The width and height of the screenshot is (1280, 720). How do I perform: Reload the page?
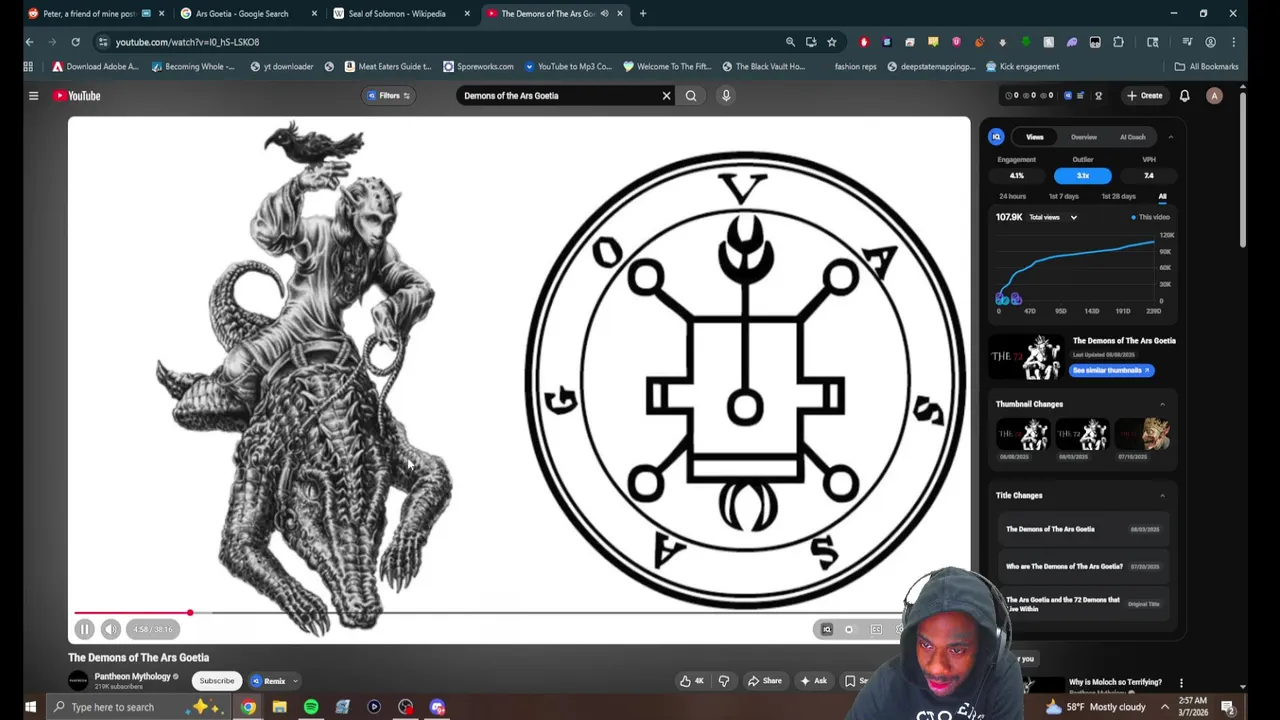pyautogui.click(x=75, y=42)
